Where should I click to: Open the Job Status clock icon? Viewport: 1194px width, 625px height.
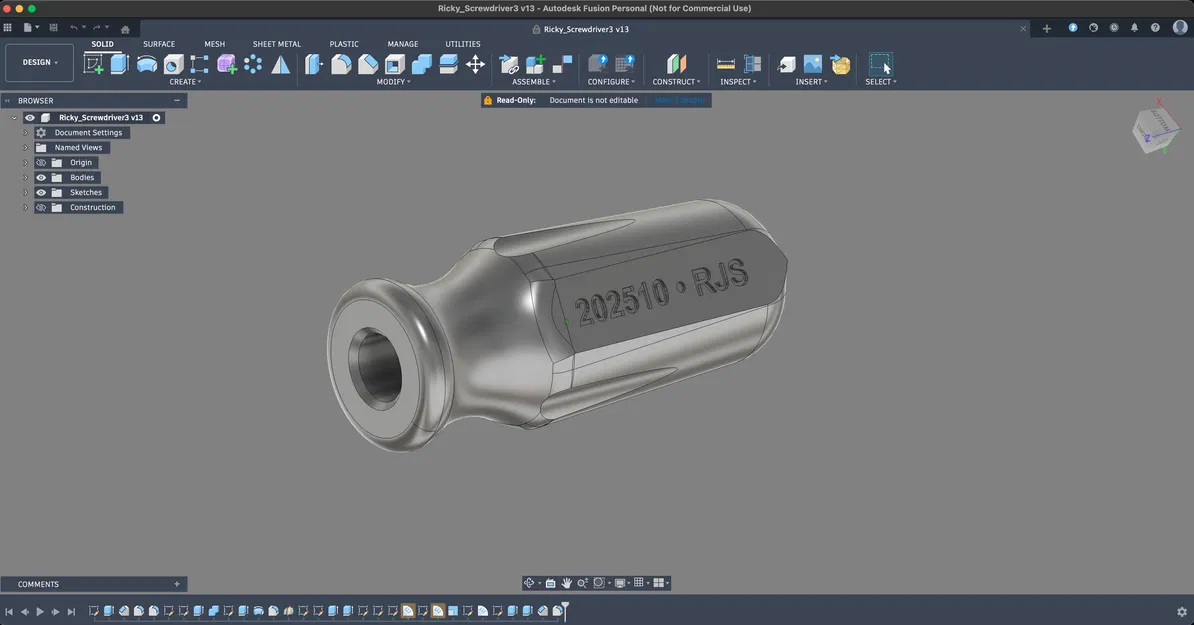point(1114,28)
